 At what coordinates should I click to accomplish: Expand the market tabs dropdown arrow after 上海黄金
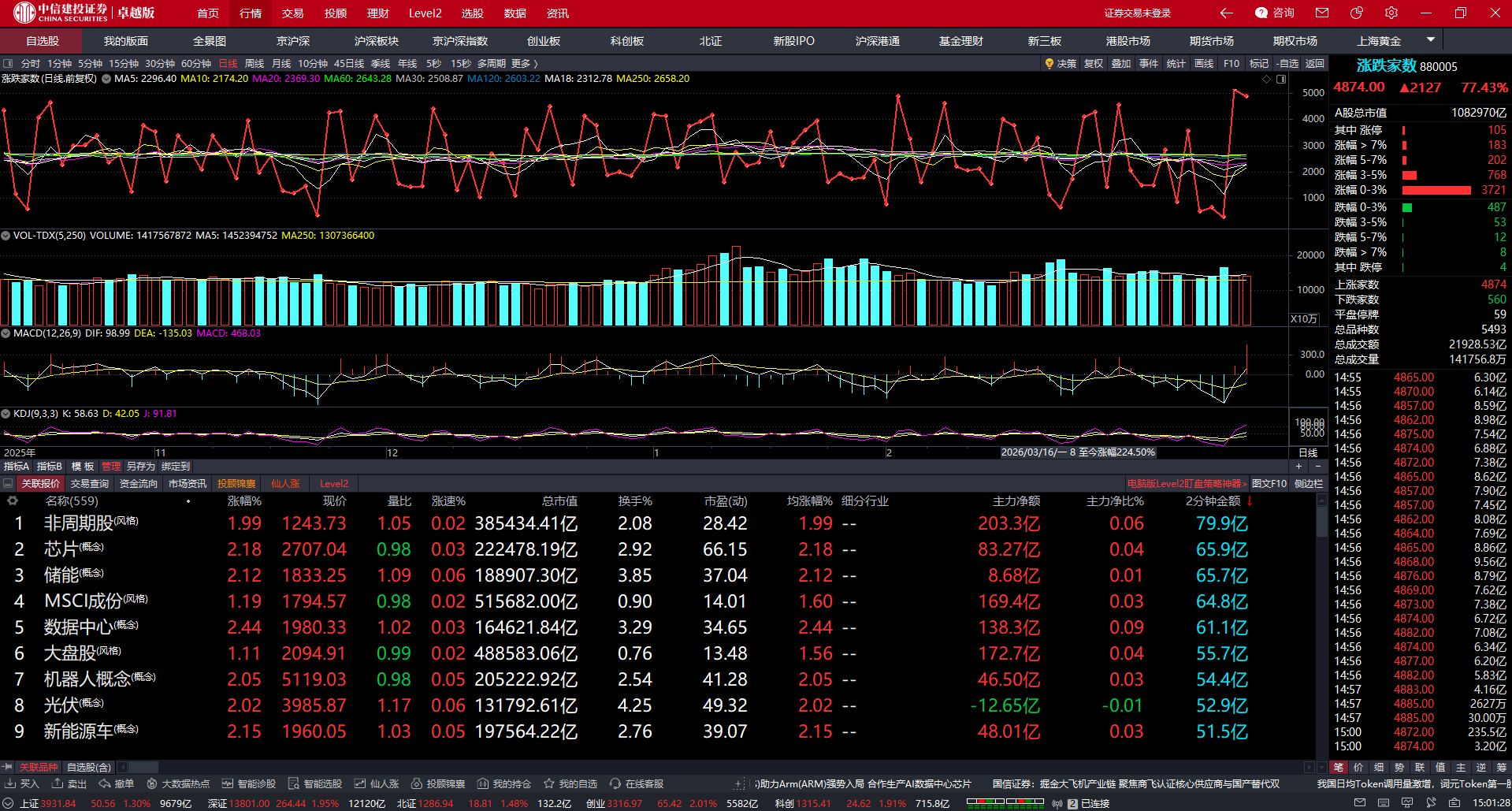(x=1431, y=39)
